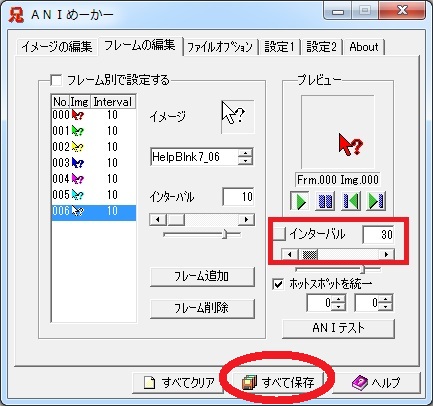Select frame 001 green cursor icon
This screenshot has width=433, height=406.
point(78,131)
